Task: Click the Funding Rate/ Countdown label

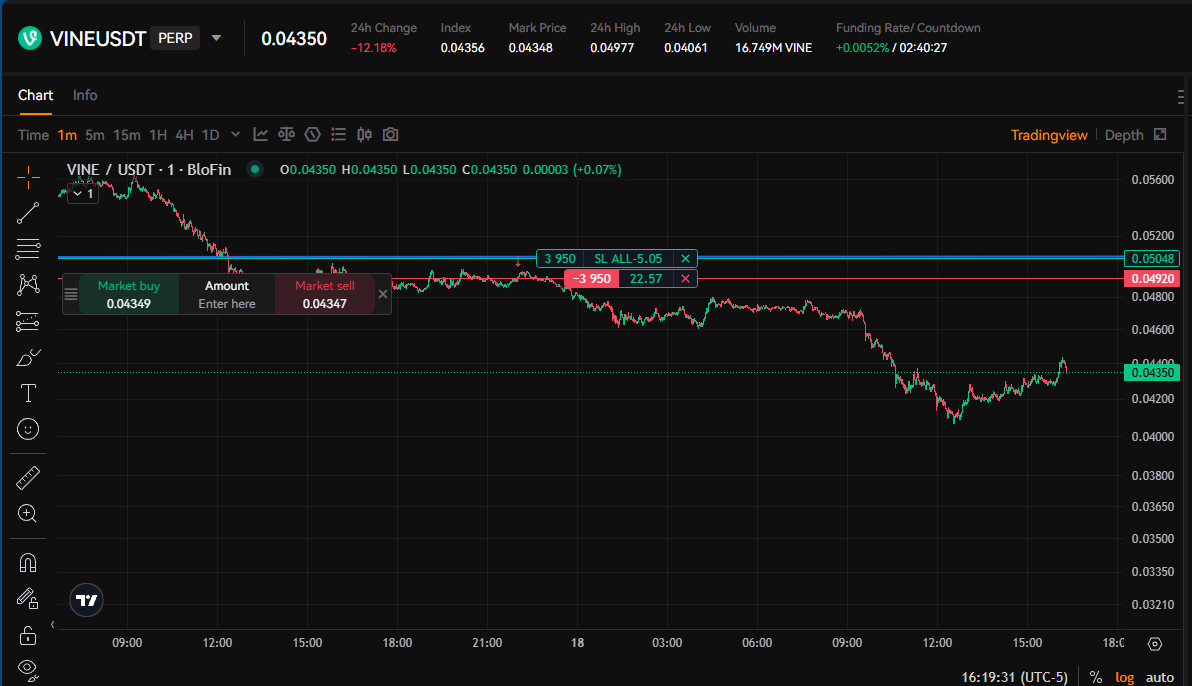Action: click(x=908, y=27)
